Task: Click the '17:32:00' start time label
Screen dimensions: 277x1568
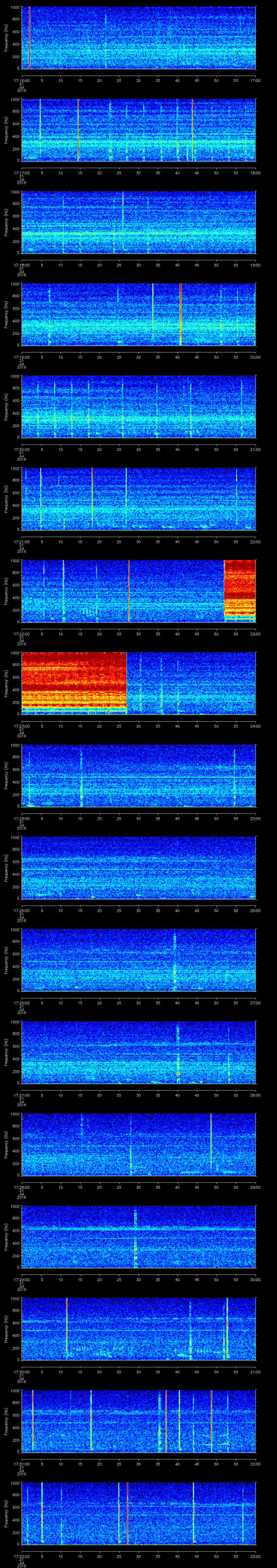Action: (x=21, y=1556)
